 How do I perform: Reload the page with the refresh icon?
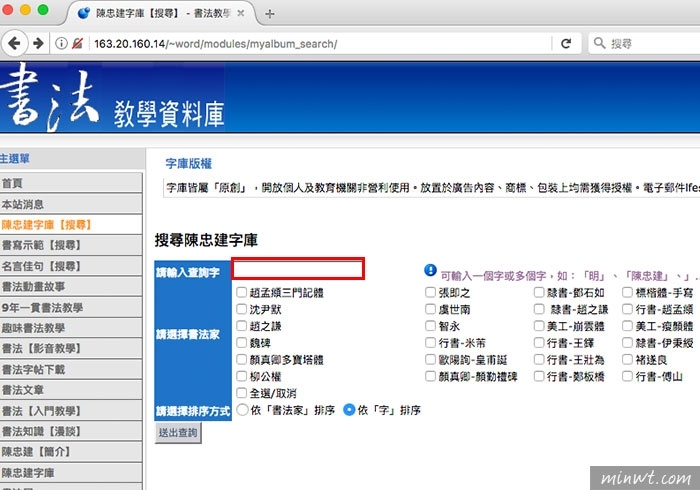point(566,43)
